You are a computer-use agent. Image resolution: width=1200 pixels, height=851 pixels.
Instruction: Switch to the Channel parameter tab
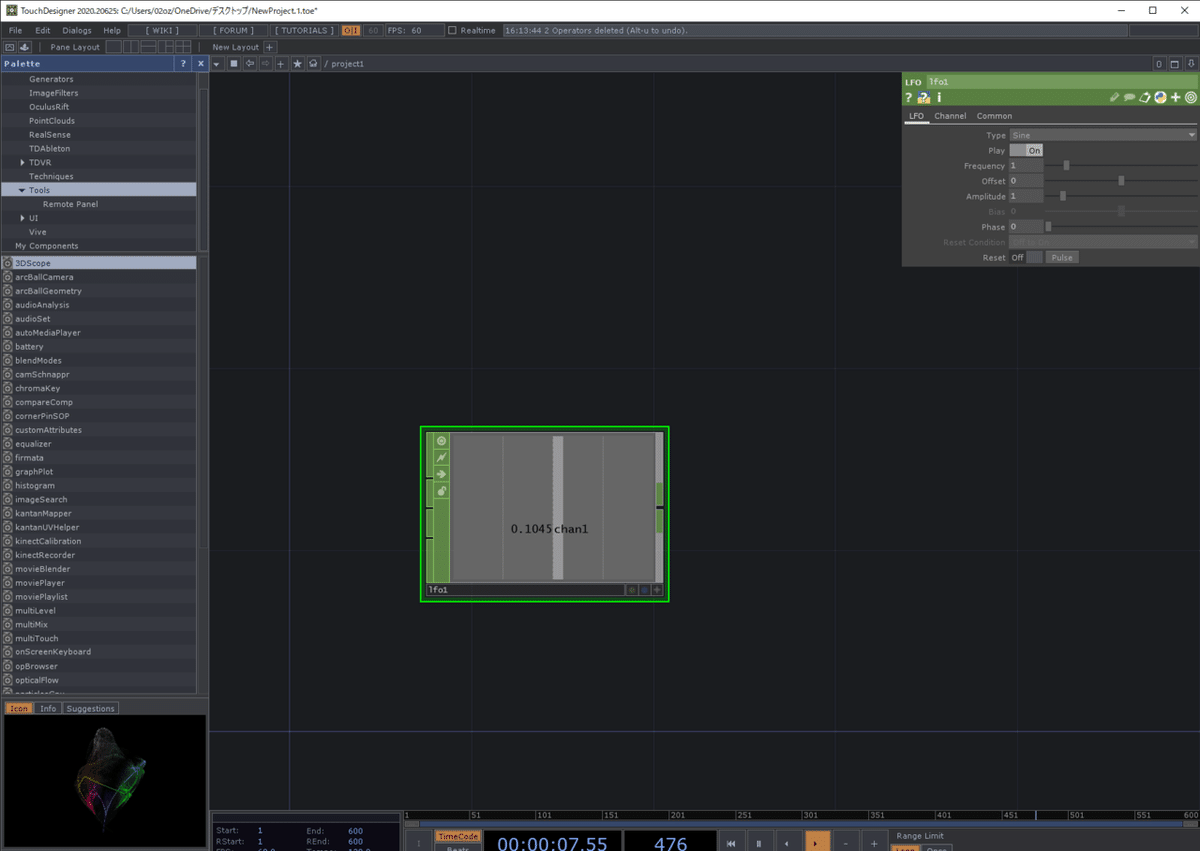click(x=950, y=115)
